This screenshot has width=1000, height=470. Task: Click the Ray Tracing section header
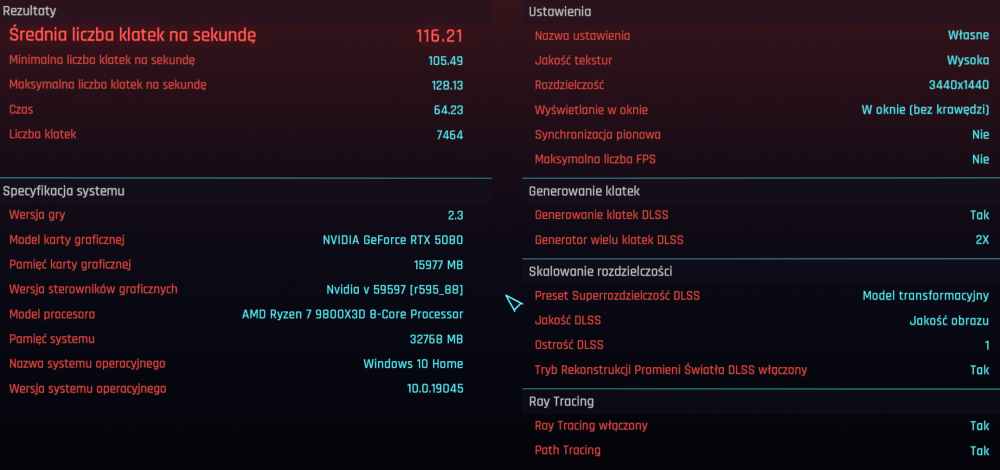tap(561, 401)
